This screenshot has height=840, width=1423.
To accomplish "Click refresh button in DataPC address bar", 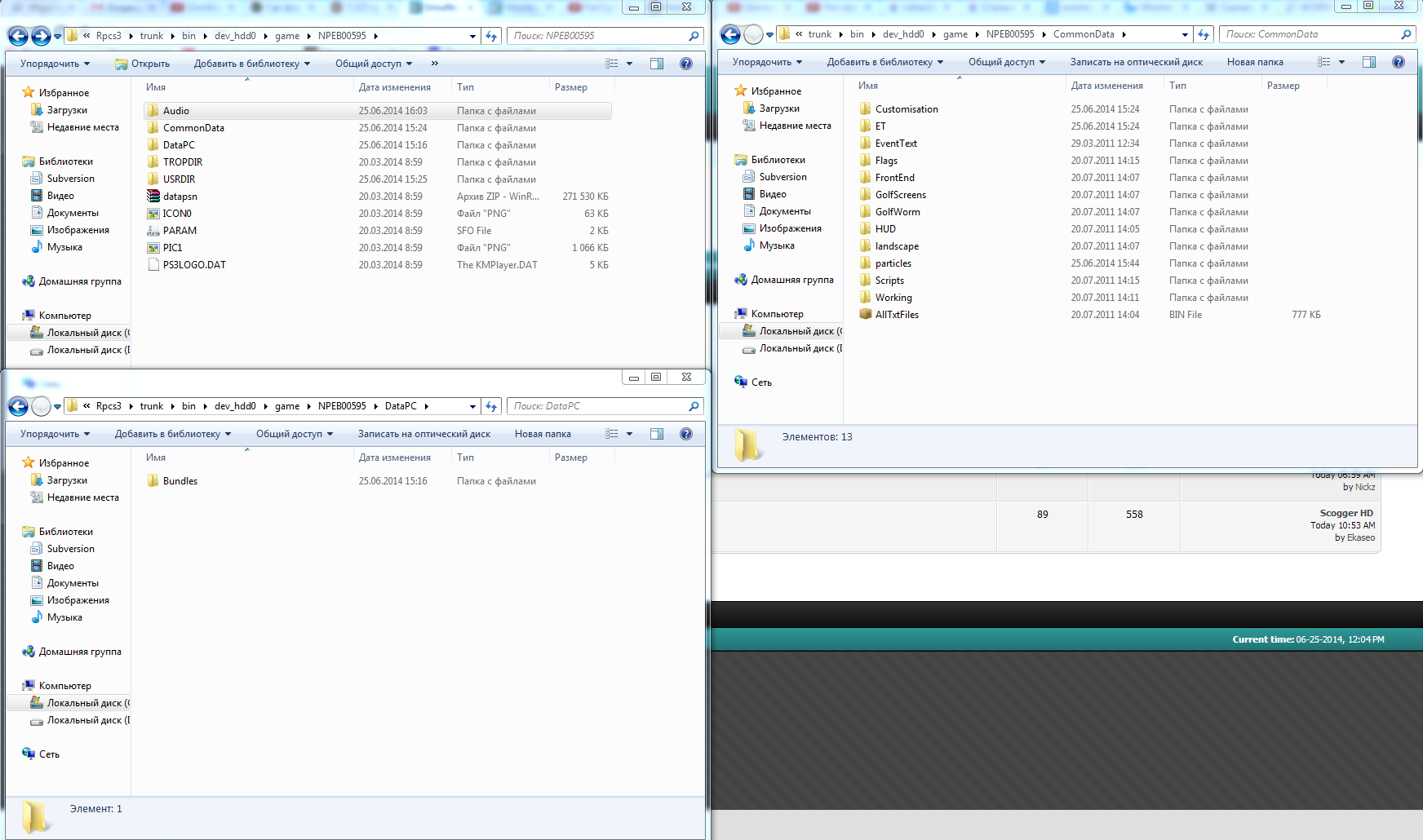I will pyautogui.click(x=491, y=406).
